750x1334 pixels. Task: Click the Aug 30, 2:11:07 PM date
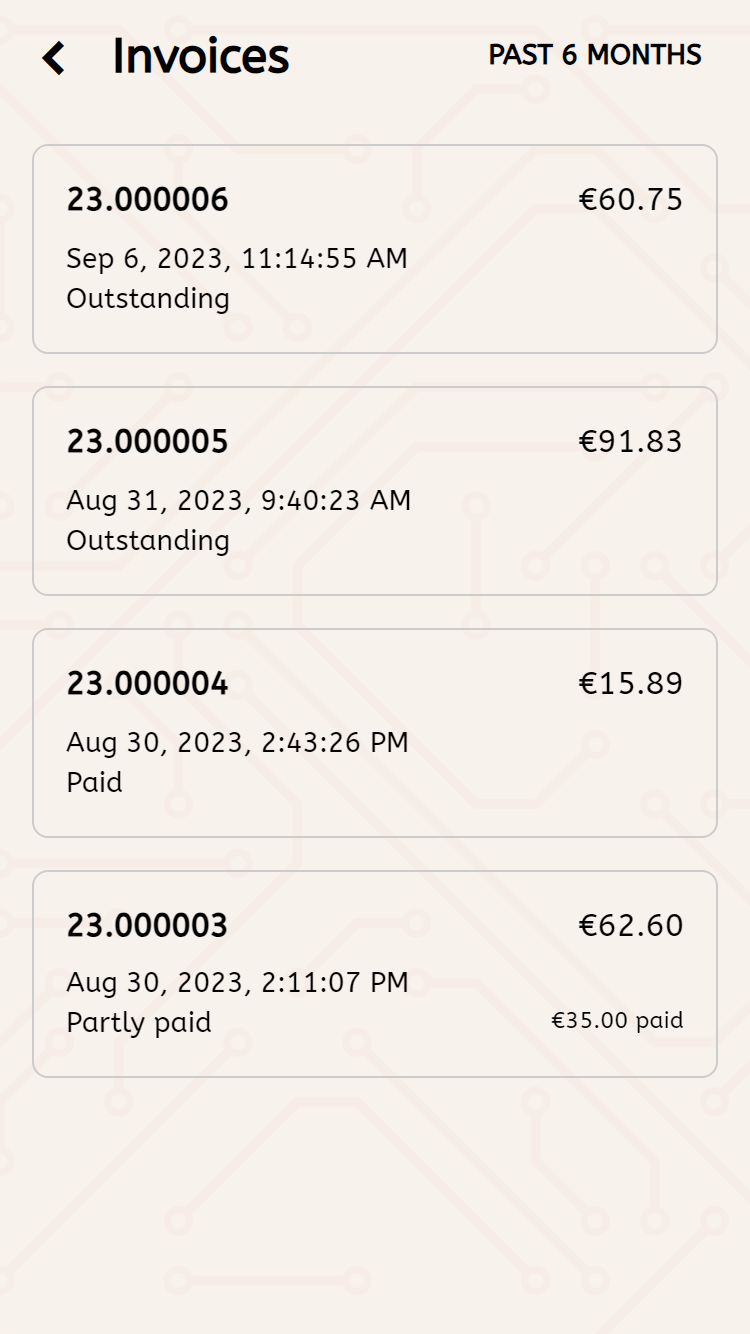pyautogui.click(x=238, y=983)
